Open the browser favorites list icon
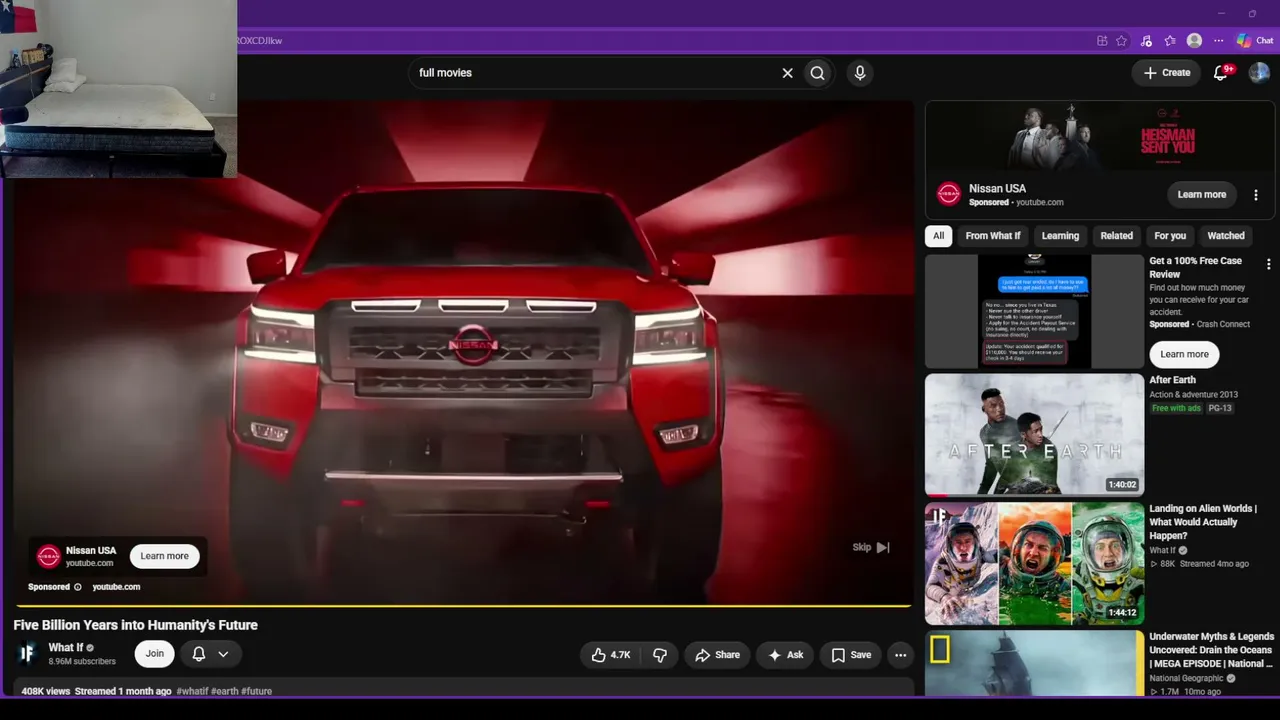 click(x=1170, y=41)
